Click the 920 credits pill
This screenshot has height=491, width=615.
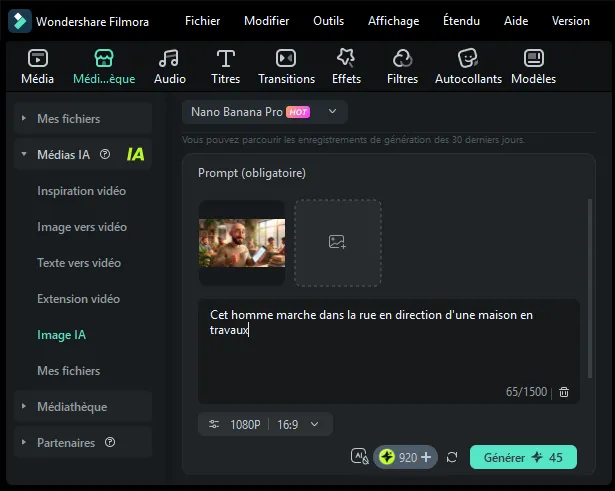405,457
